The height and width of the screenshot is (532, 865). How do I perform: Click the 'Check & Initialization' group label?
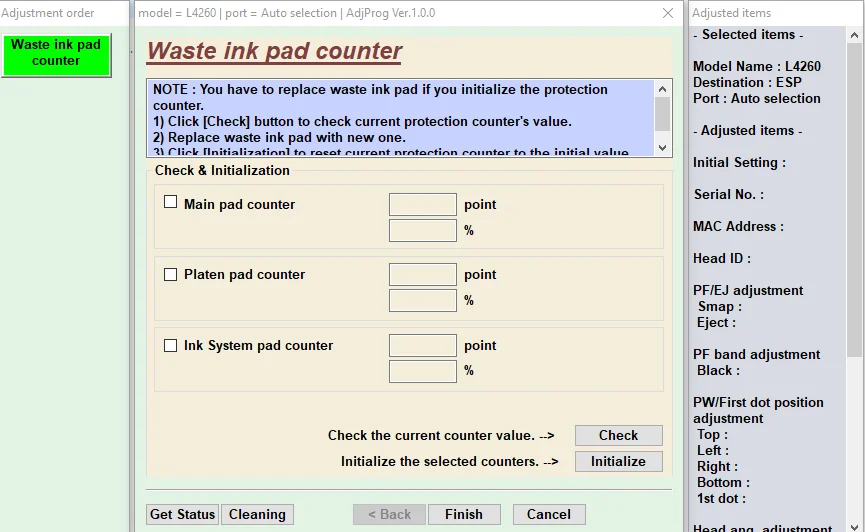point(222,171)
